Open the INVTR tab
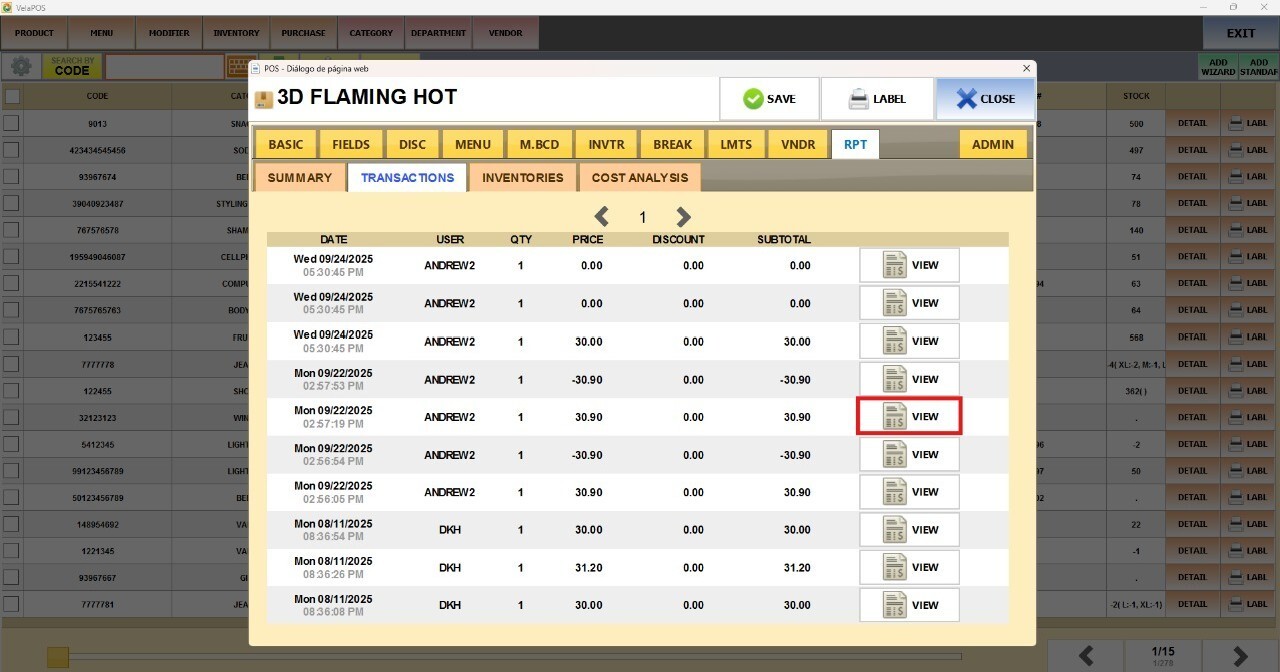 pos(606,144)
